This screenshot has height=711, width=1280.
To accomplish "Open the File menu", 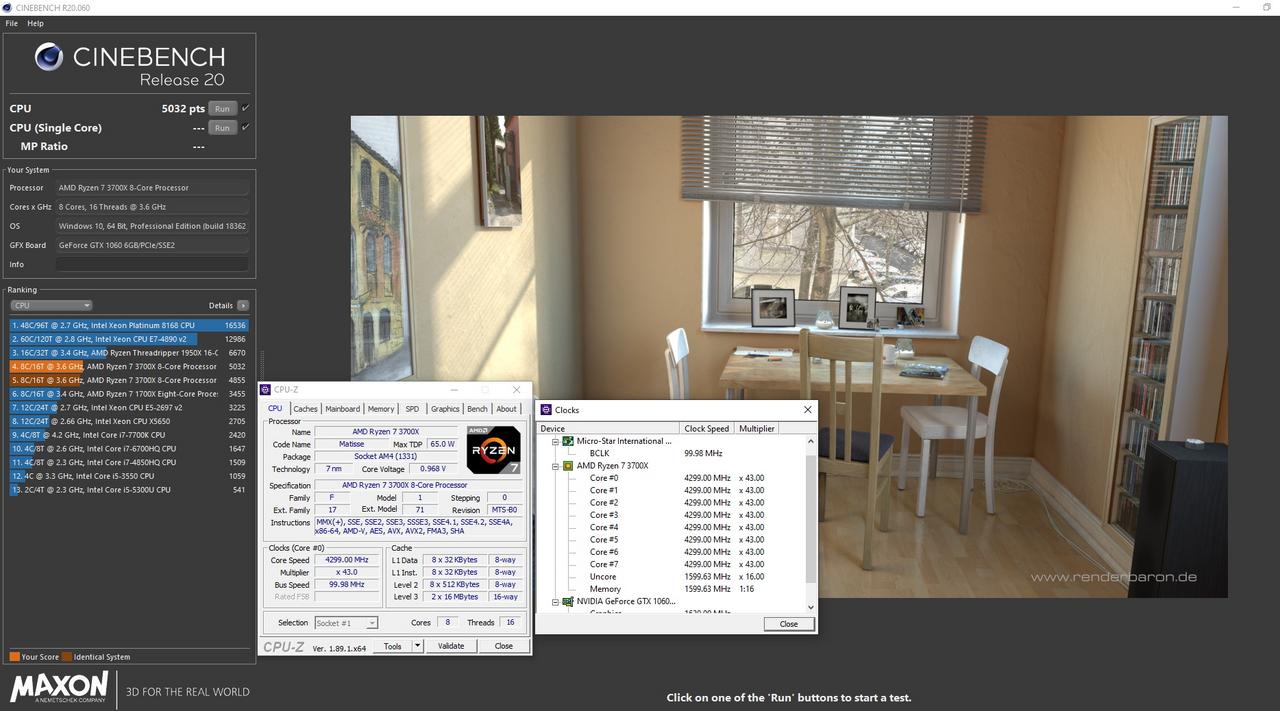I will (12, 23).
